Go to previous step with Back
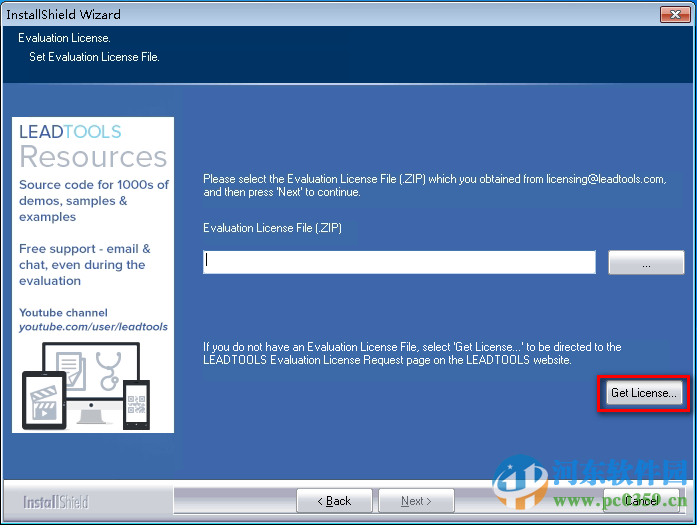Viewport: 697px width, 525px height. tap(334, 501)
